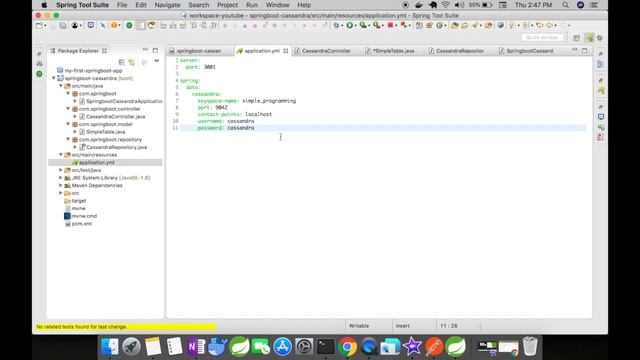Viewport: 640px width, 360px height.
Task: Minimize the Package Explorer view
Action: (145, 50)
